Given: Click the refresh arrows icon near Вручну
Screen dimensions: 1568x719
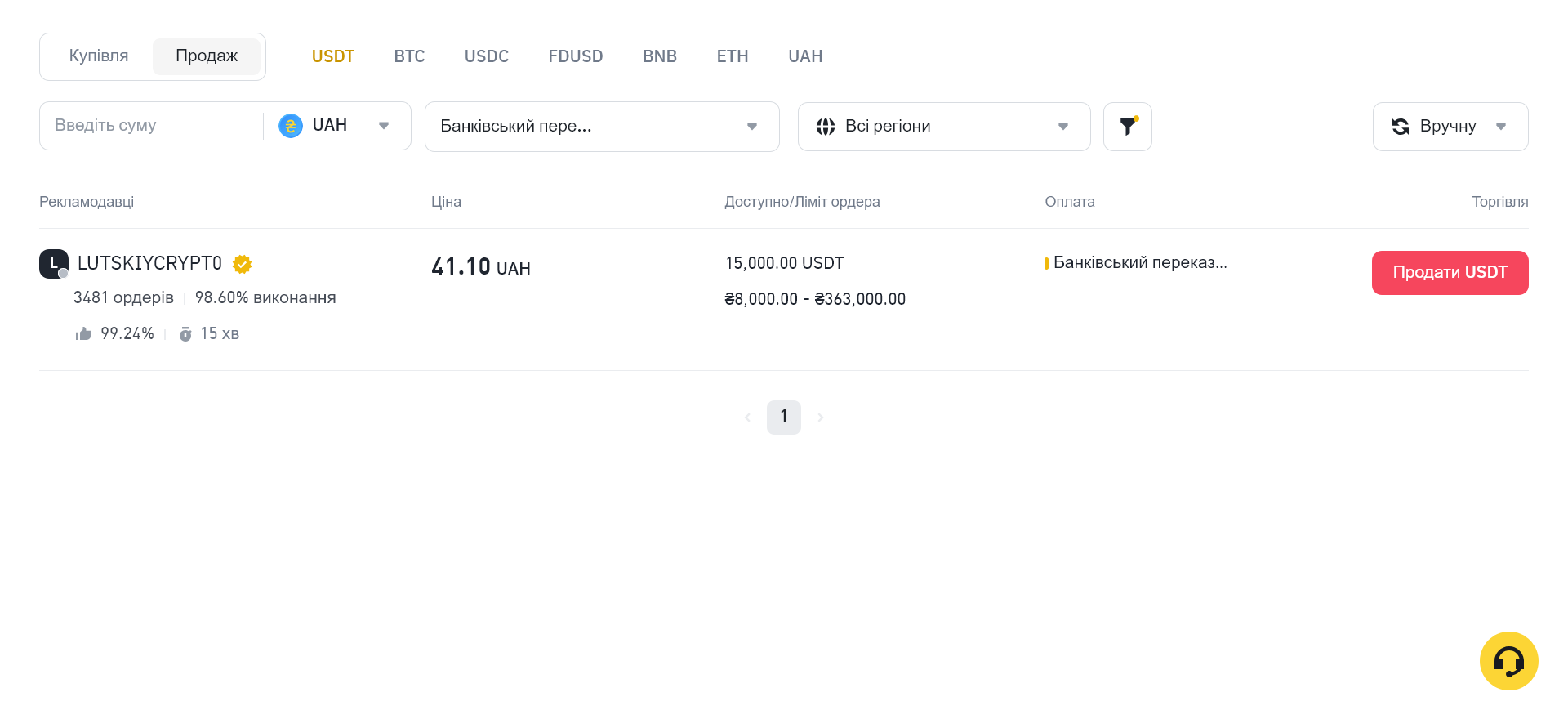Looking at the screenshot, I should click(1401, 126).
